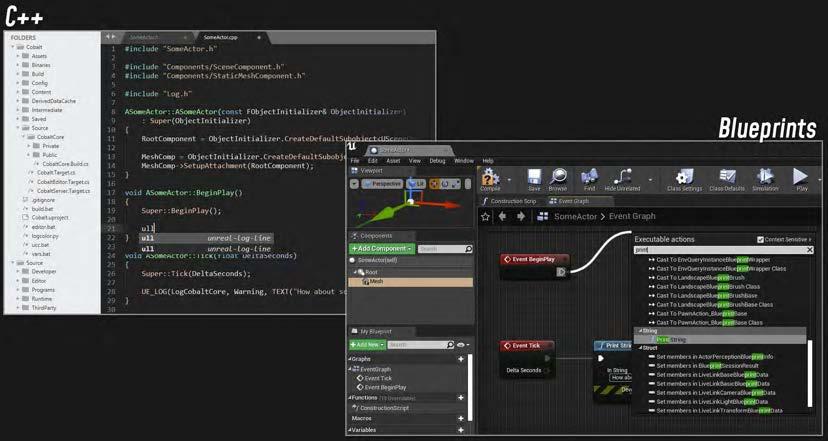Collapse the Graphs section in My Blueprint
828x441 pixels.
[x=350, y=359]
